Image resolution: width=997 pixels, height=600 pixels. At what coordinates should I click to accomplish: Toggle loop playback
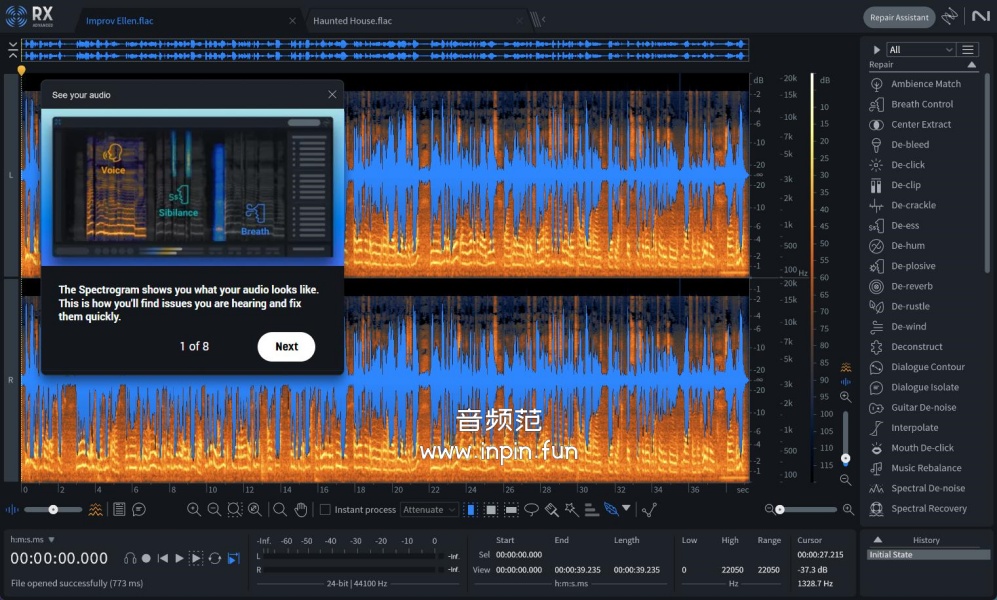click(214, 558)
